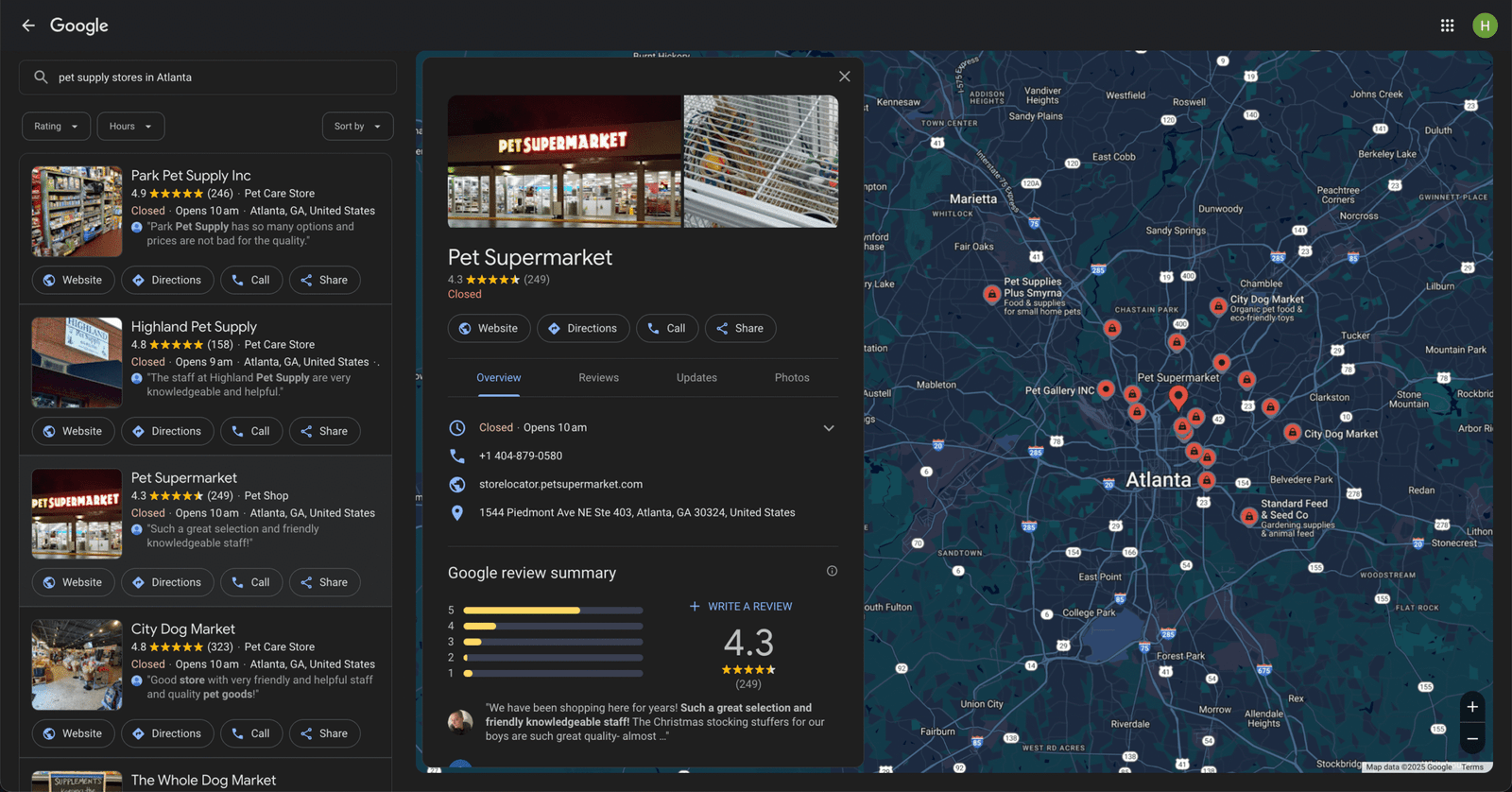The width and height of the screenshot is (1512, 792).
Task: Open Website in Pet Supermarket detail panel
Action: click(x=490, y=329)
